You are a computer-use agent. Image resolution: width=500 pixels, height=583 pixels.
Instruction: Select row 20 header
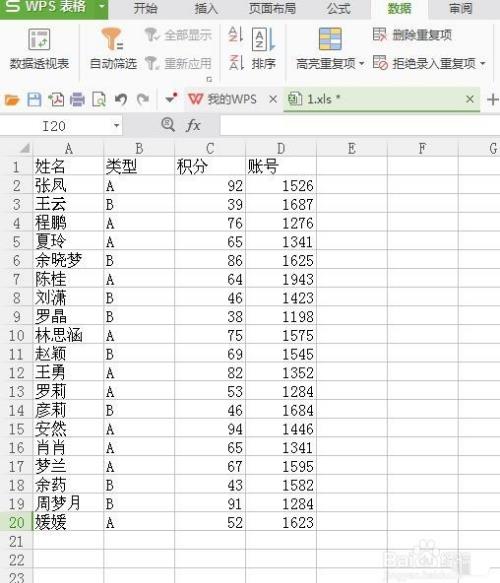tap(16, 522)
